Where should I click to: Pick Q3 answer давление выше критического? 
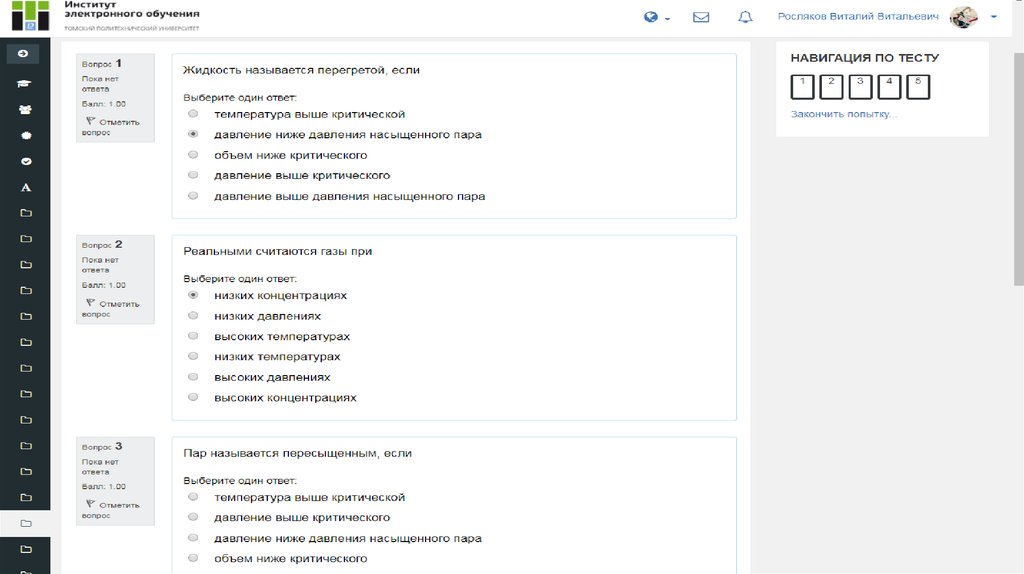point(193,517)
